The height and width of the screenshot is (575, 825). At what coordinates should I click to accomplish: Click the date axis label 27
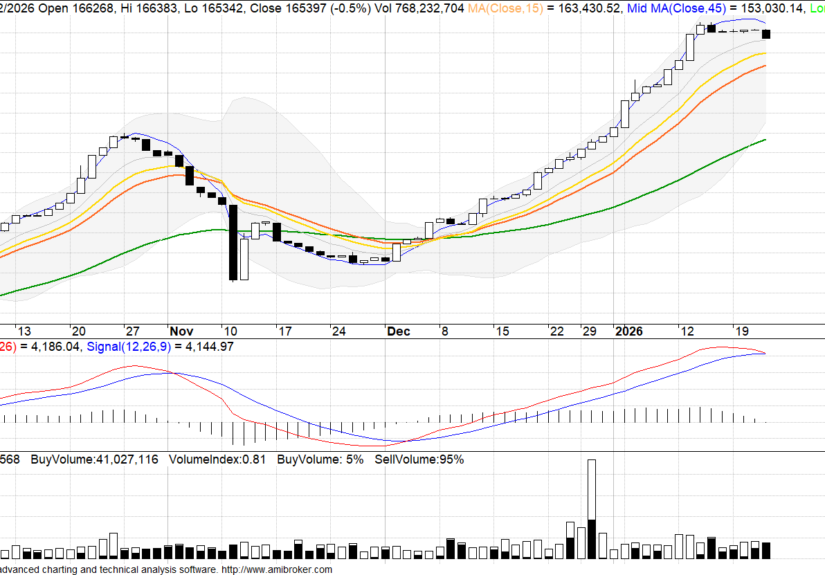coord(131,331)
